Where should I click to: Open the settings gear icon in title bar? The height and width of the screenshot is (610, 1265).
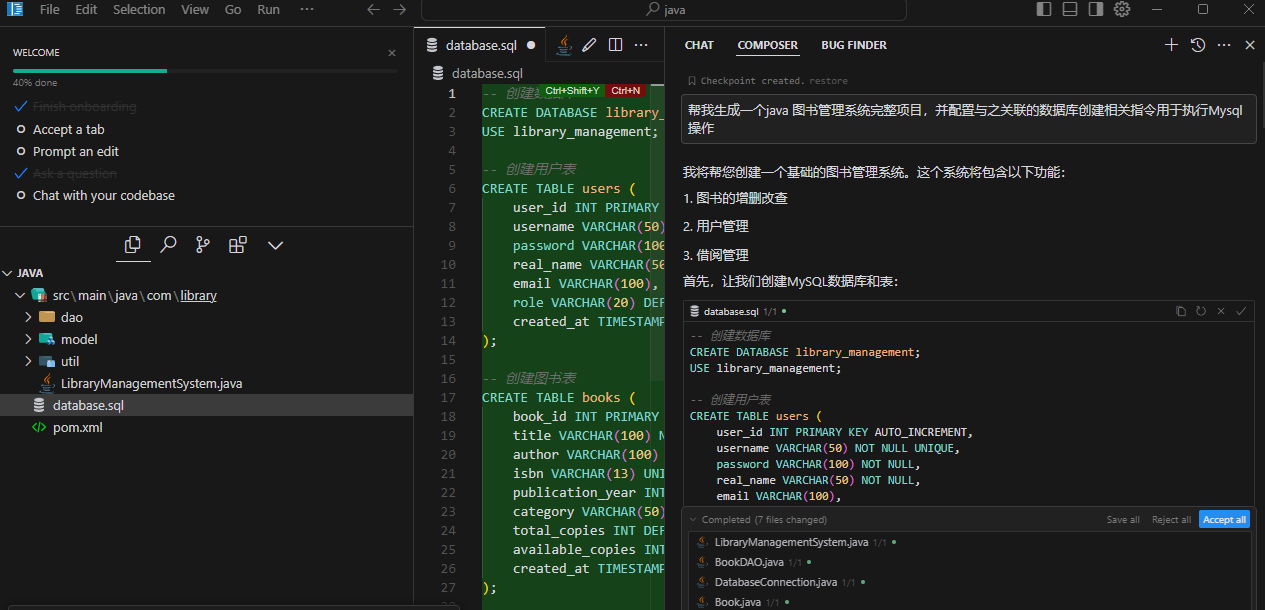point(1122,9)
